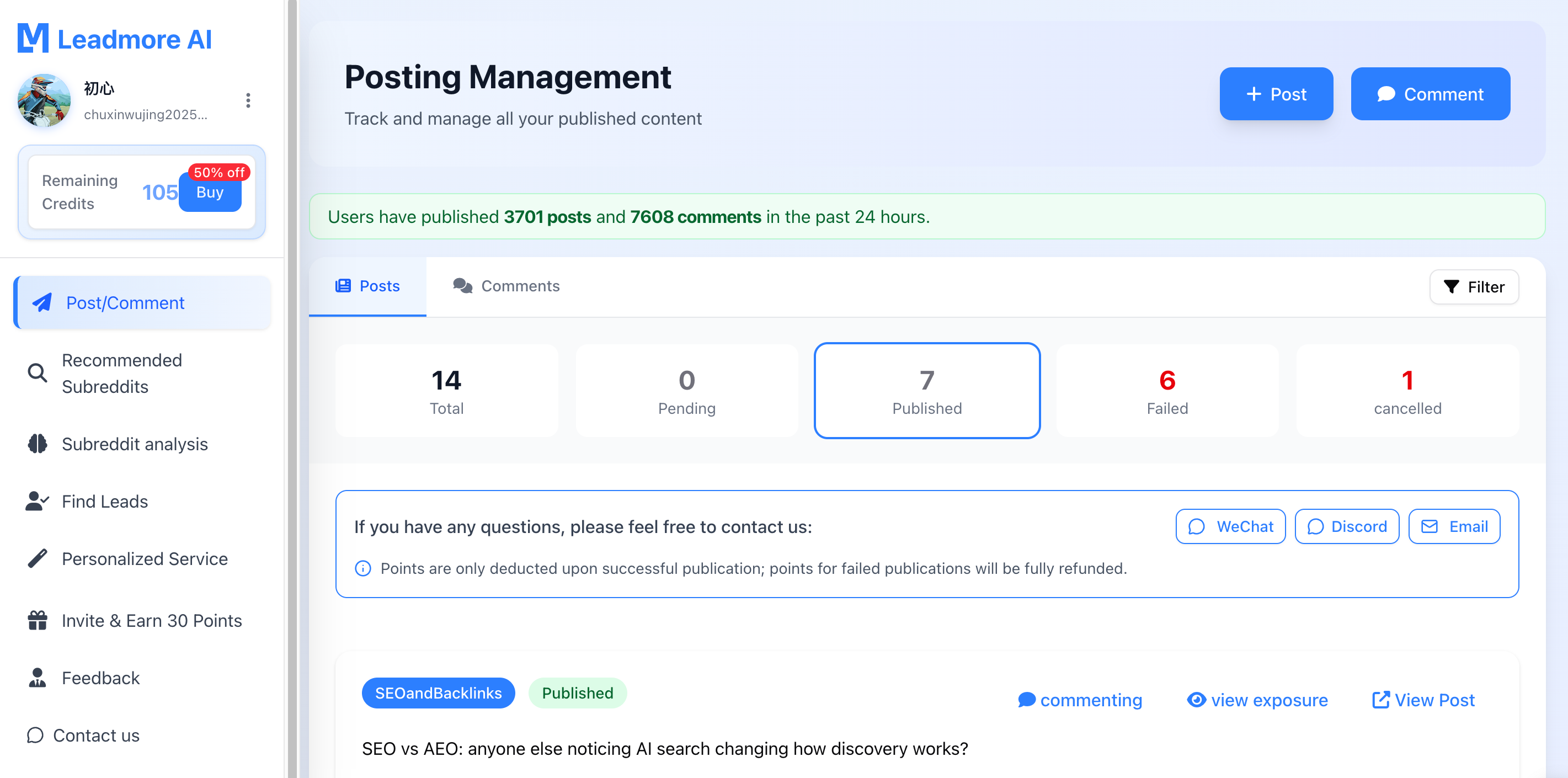Click the 50% off badge
This screenshot has width=1568, height=778.
[x=219, y=172]
